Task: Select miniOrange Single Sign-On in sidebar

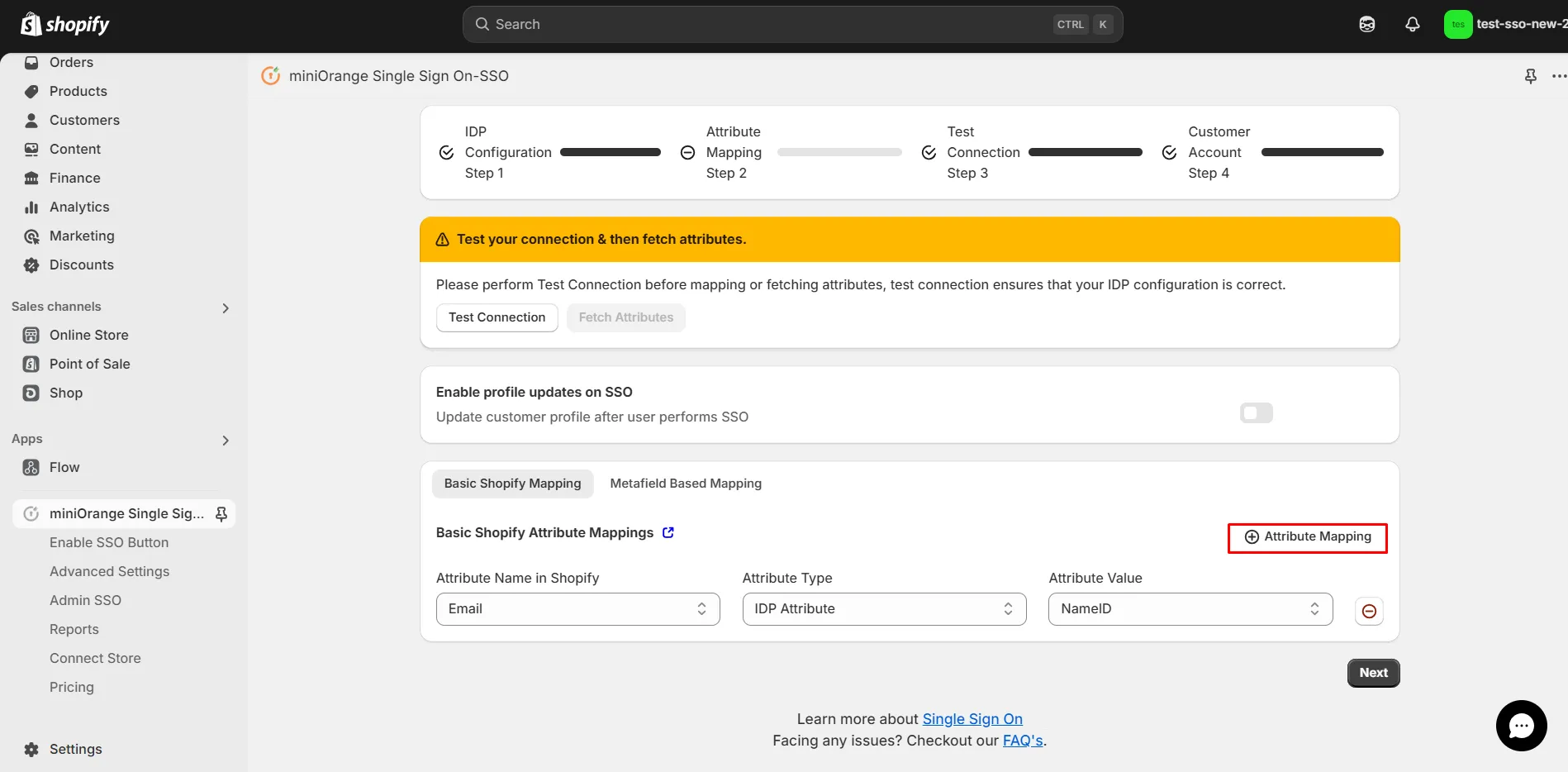Action: point(124,513)
